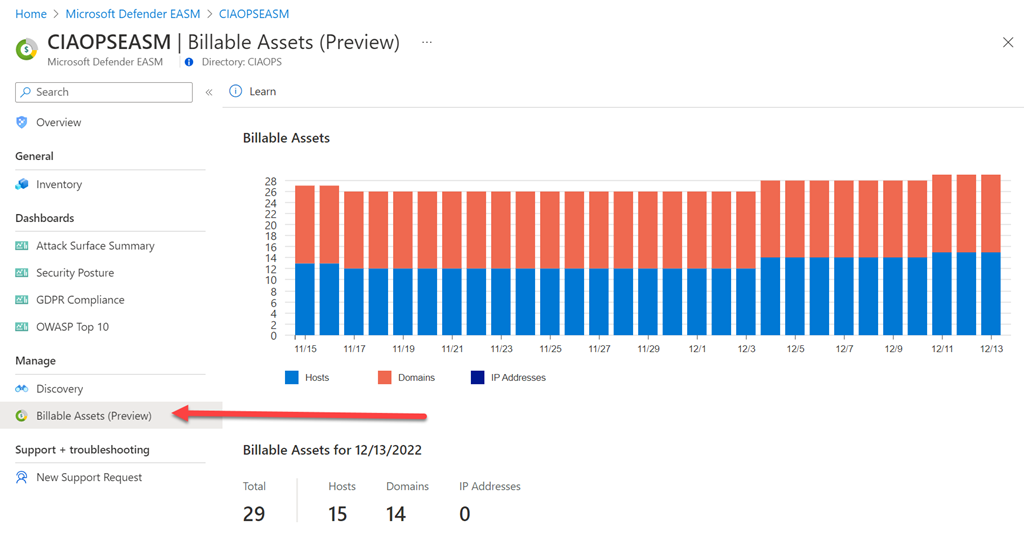This screenshot has height=547, width=1024.
Task: Click the Inventory cube icon
Action: [x=22, y=184]
